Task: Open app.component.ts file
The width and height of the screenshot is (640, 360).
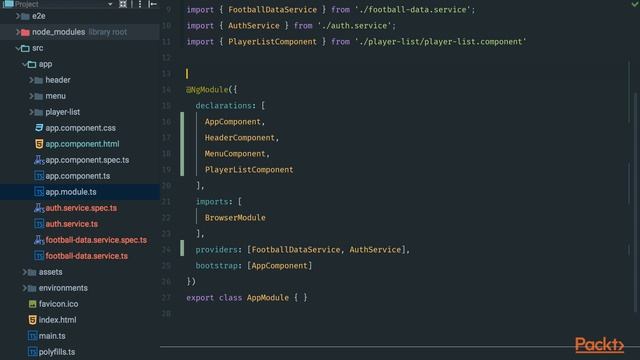Action: point(78,176)
